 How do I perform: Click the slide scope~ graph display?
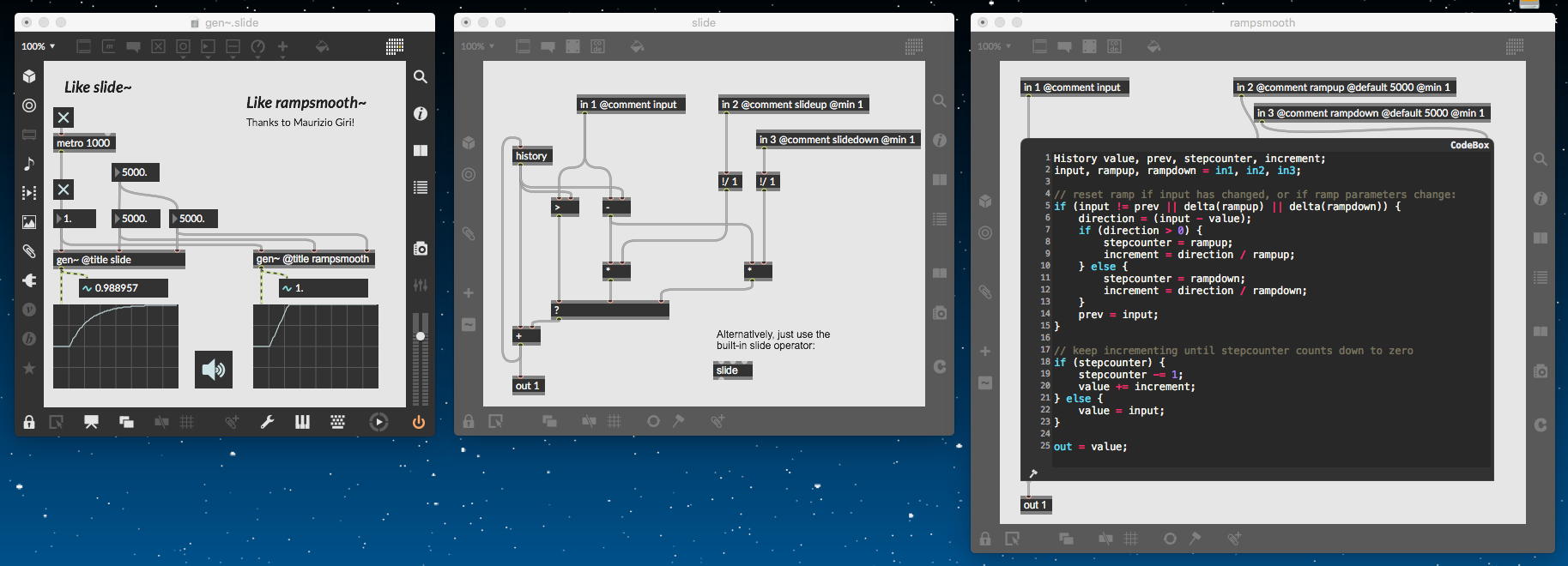[116, 346]
